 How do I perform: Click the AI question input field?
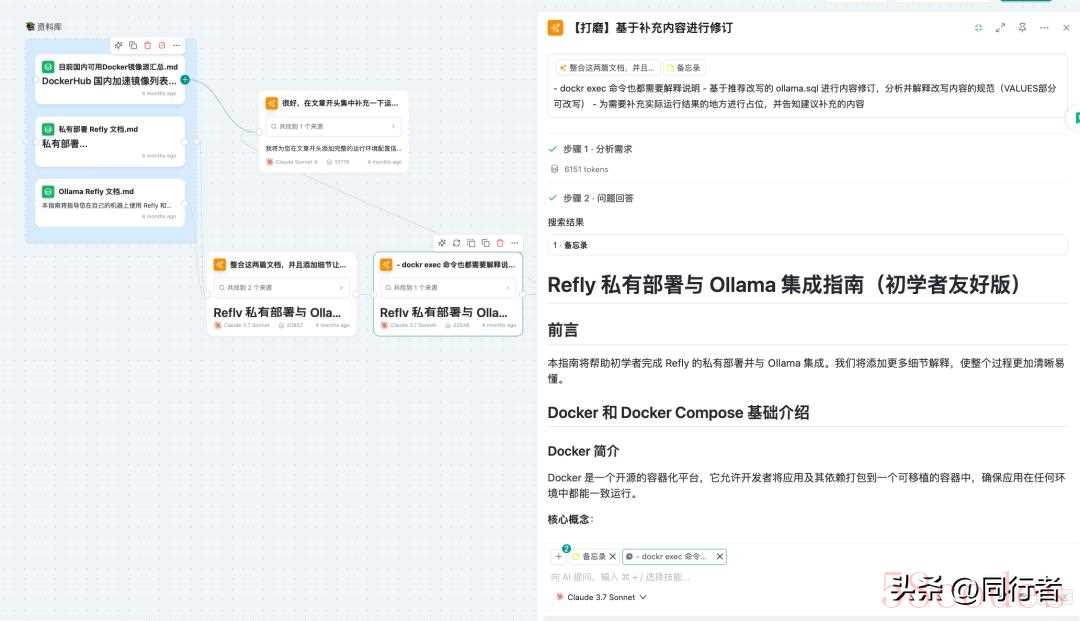[x=700, y=577]
